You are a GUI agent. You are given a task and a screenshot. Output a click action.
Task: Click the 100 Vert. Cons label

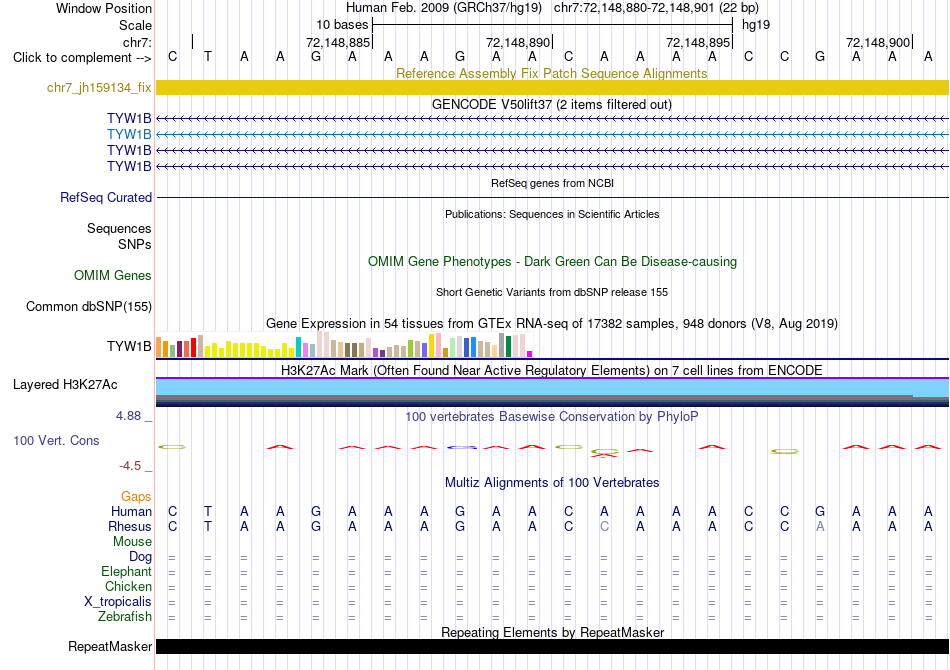56,440
